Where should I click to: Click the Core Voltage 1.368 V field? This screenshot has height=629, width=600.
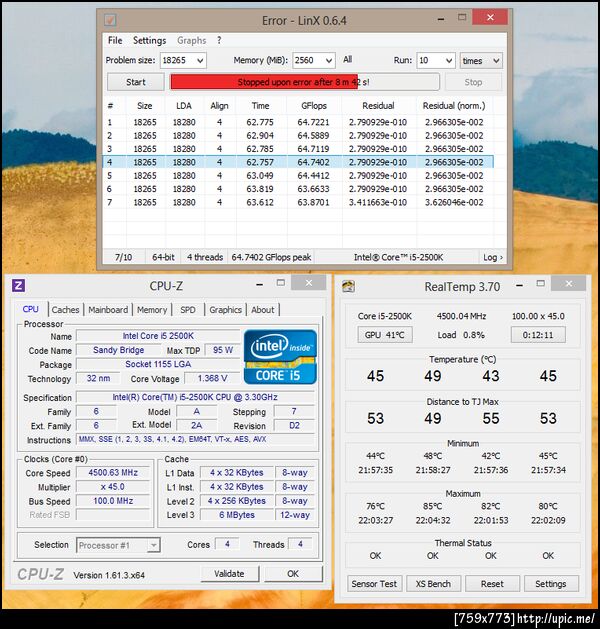[212, 378]
